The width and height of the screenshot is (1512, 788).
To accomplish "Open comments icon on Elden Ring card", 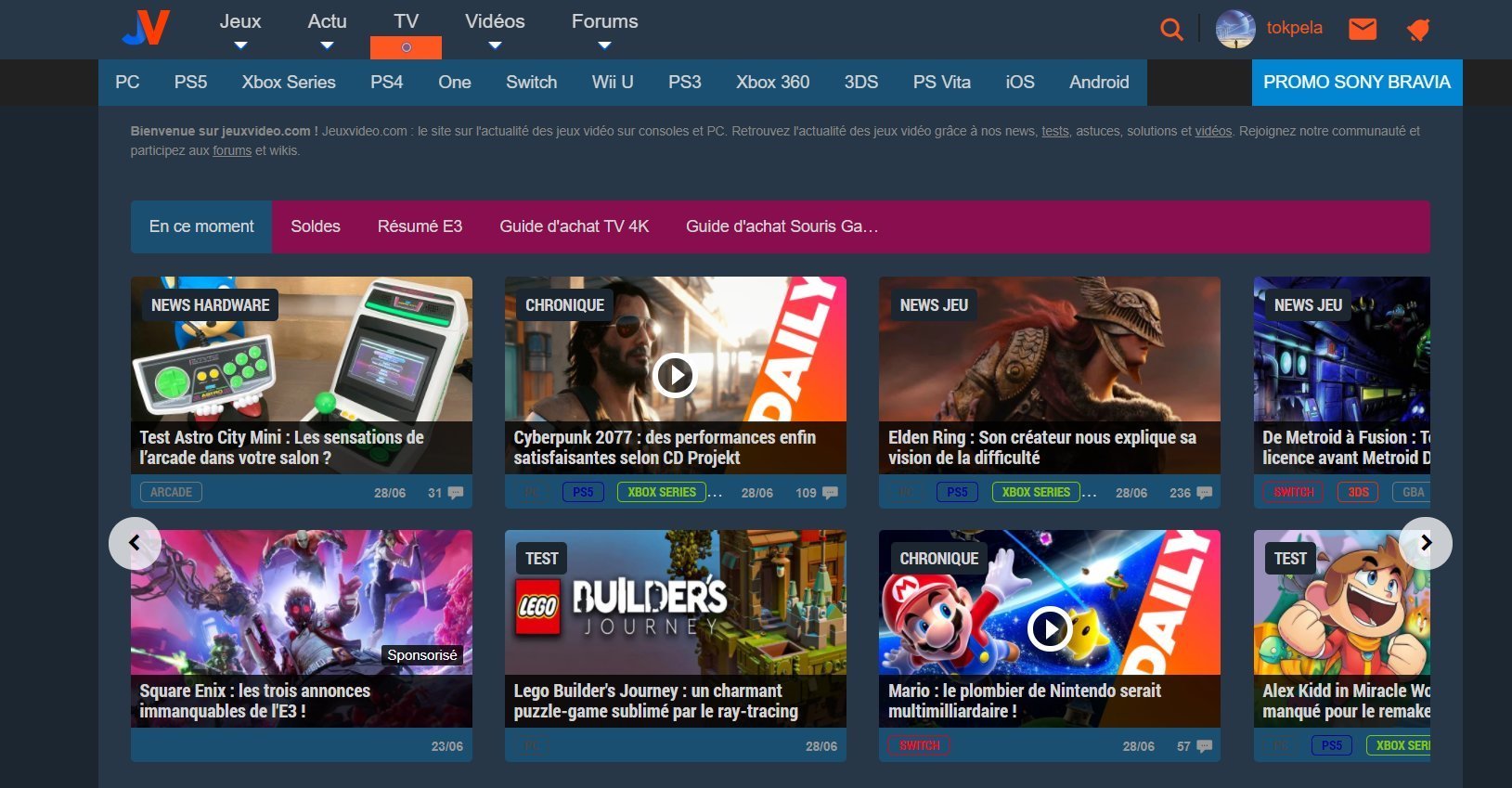I will click(x=1204, y=493).
